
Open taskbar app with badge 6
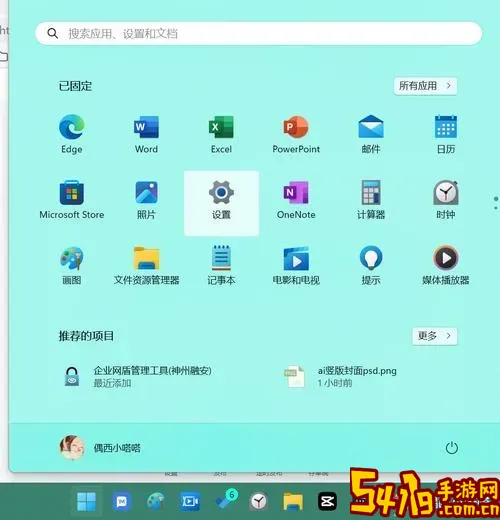(226, 500)
